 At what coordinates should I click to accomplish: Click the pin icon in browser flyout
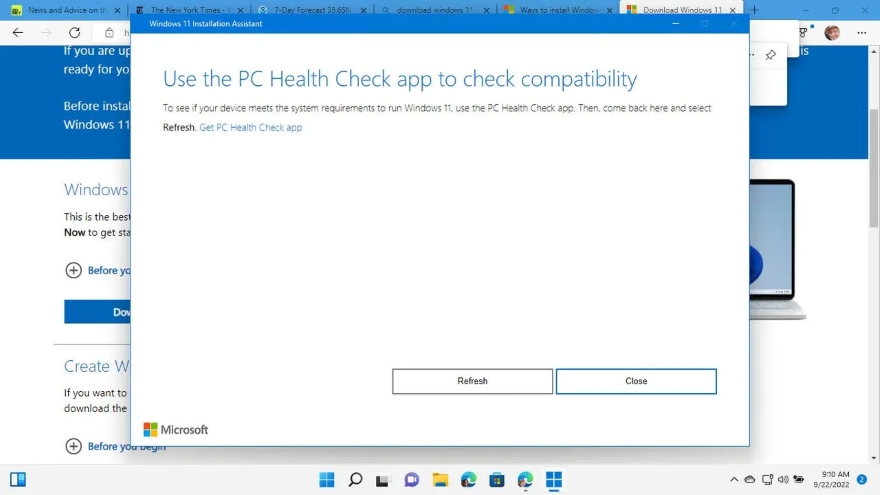771,54
